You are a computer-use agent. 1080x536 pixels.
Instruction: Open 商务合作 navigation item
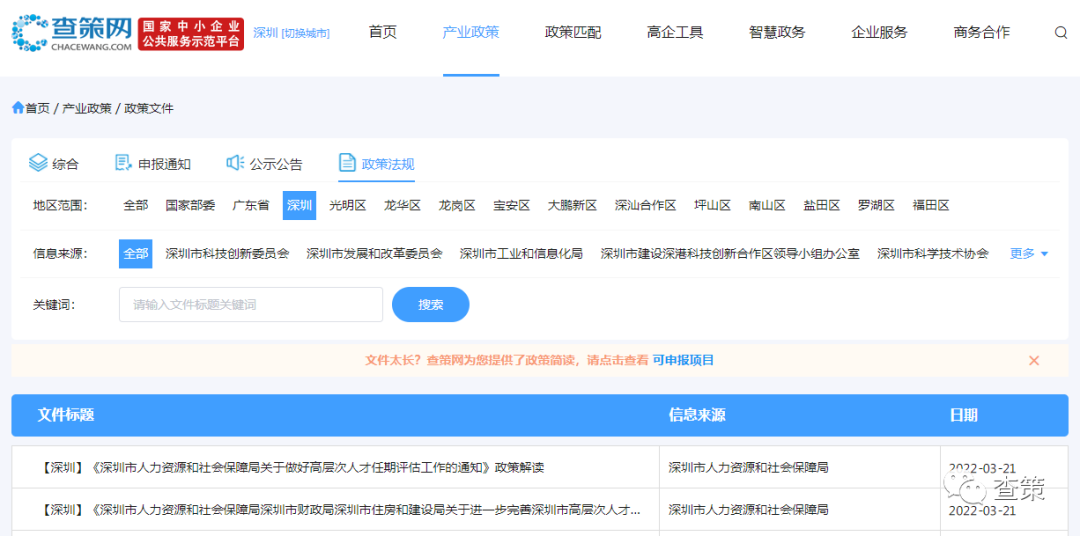[x=982, y=32]
